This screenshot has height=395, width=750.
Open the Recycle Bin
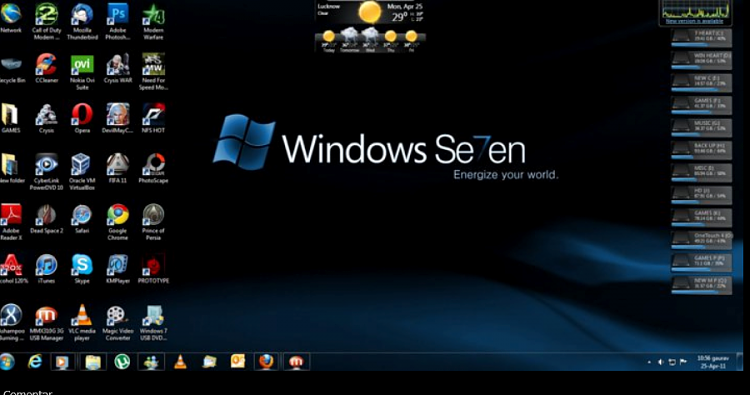pyautogui.click(x=11, y=69)
